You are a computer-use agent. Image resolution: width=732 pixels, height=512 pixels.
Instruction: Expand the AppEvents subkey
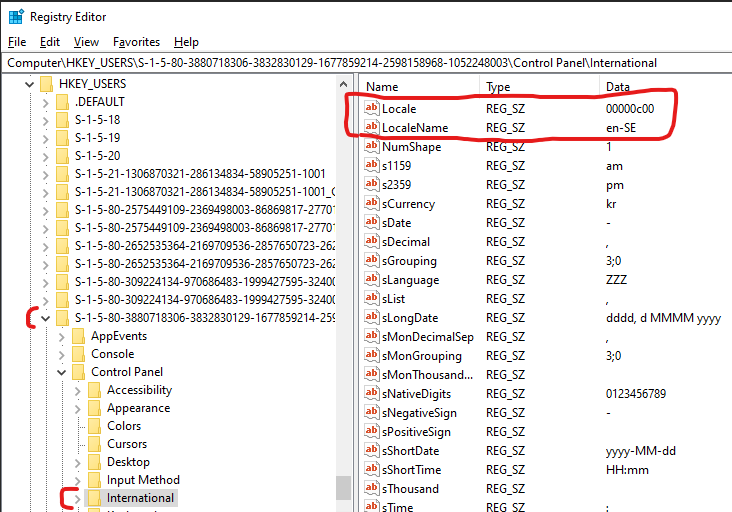point(62,337)
